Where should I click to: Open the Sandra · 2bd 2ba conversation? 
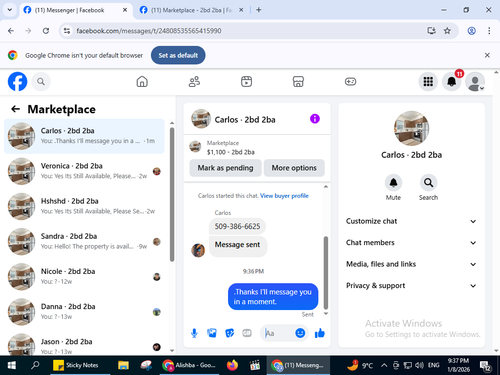click(84, 241)
